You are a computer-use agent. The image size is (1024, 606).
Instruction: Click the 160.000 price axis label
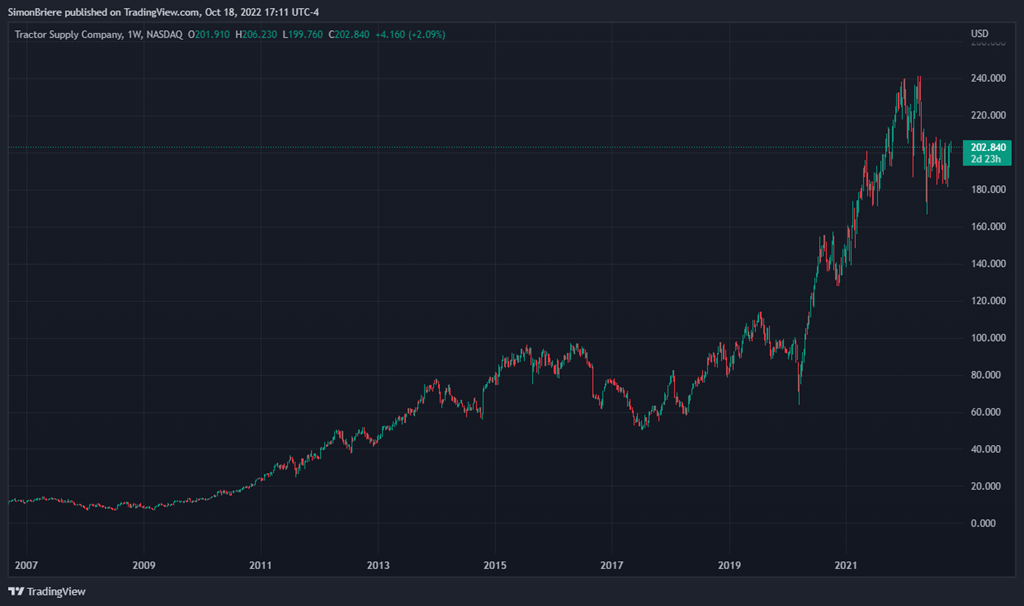pyautogui.click(x=988, y=227)
